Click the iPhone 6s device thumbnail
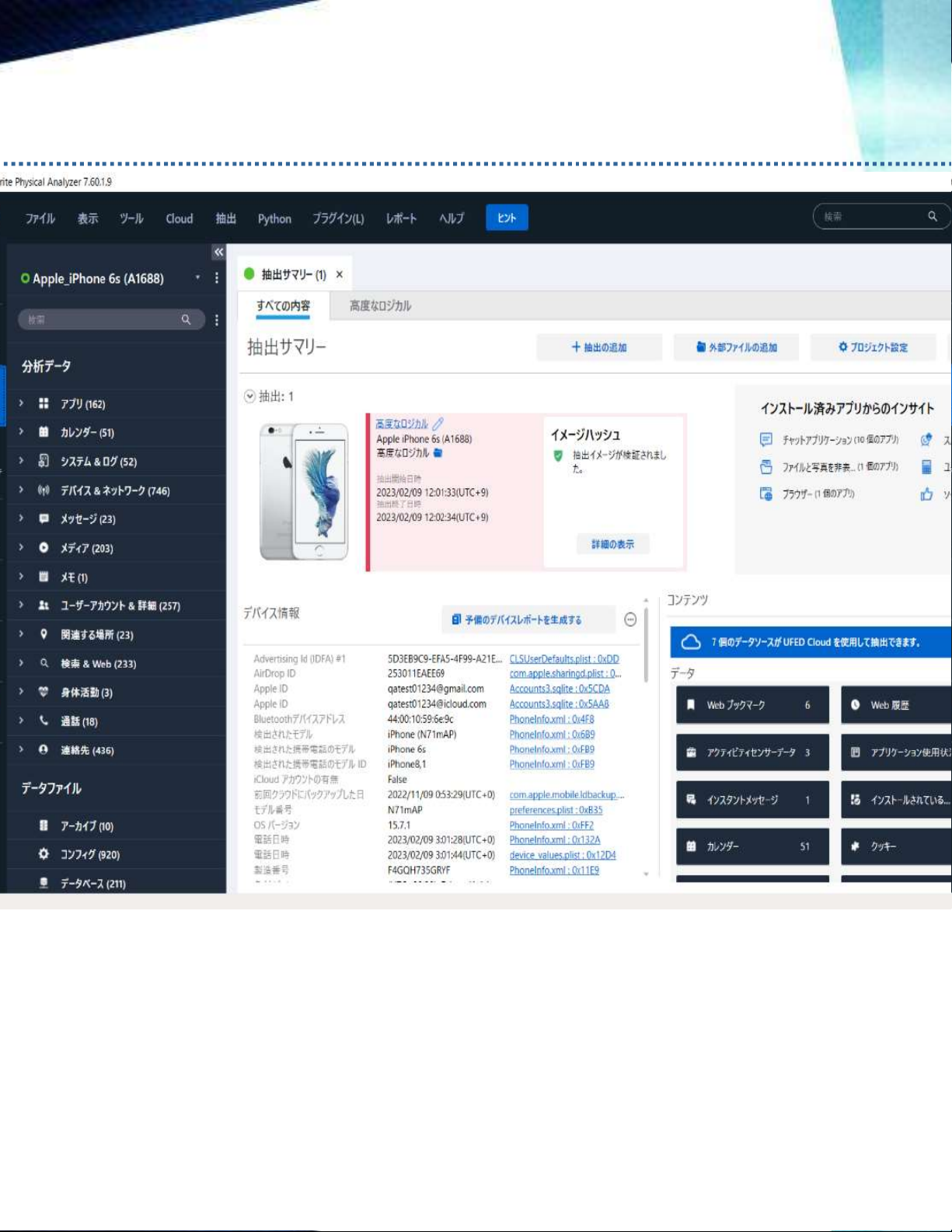The width and height of the screenshot is (952, 1232). [305, 491]
